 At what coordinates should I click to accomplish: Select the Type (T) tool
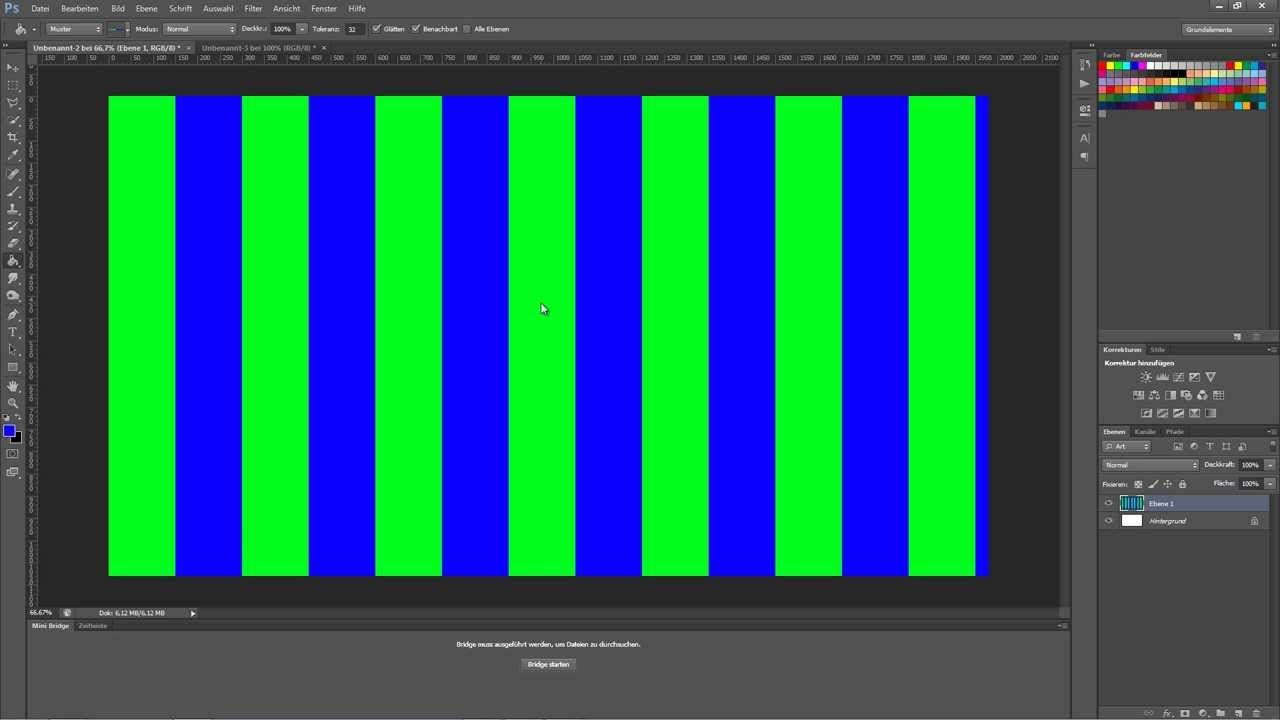[x=13, y=332]
